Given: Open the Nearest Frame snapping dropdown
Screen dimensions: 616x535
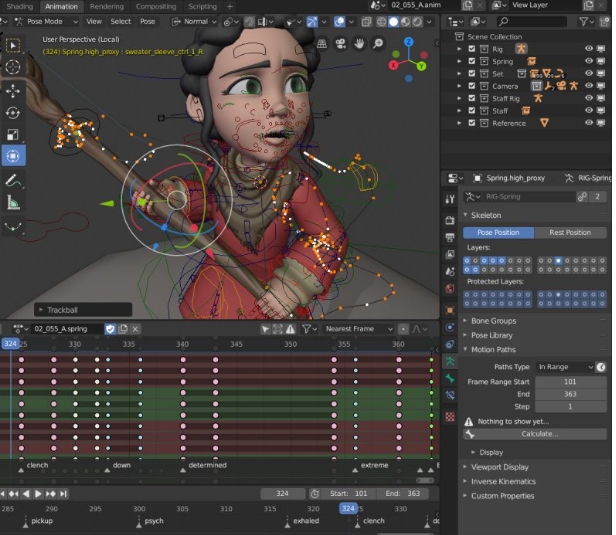Looking at the screenshot, I should (358, 329).
